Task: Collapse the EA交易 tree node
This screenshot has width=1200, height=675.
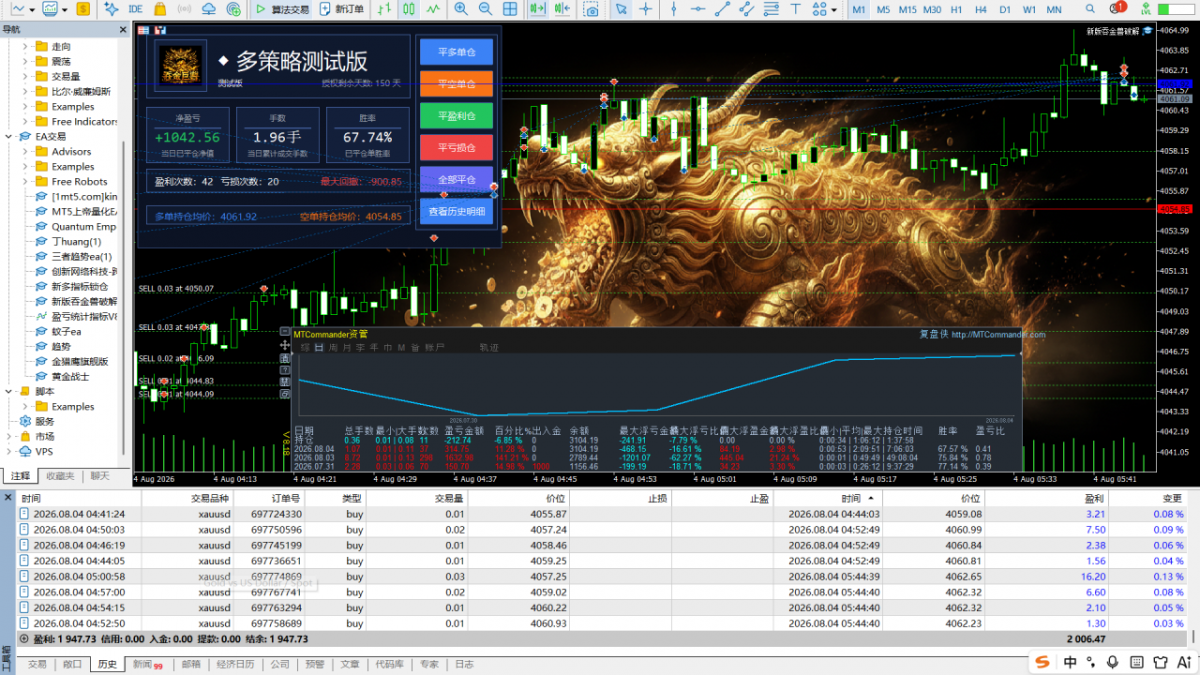Action: tap(9, 137)
